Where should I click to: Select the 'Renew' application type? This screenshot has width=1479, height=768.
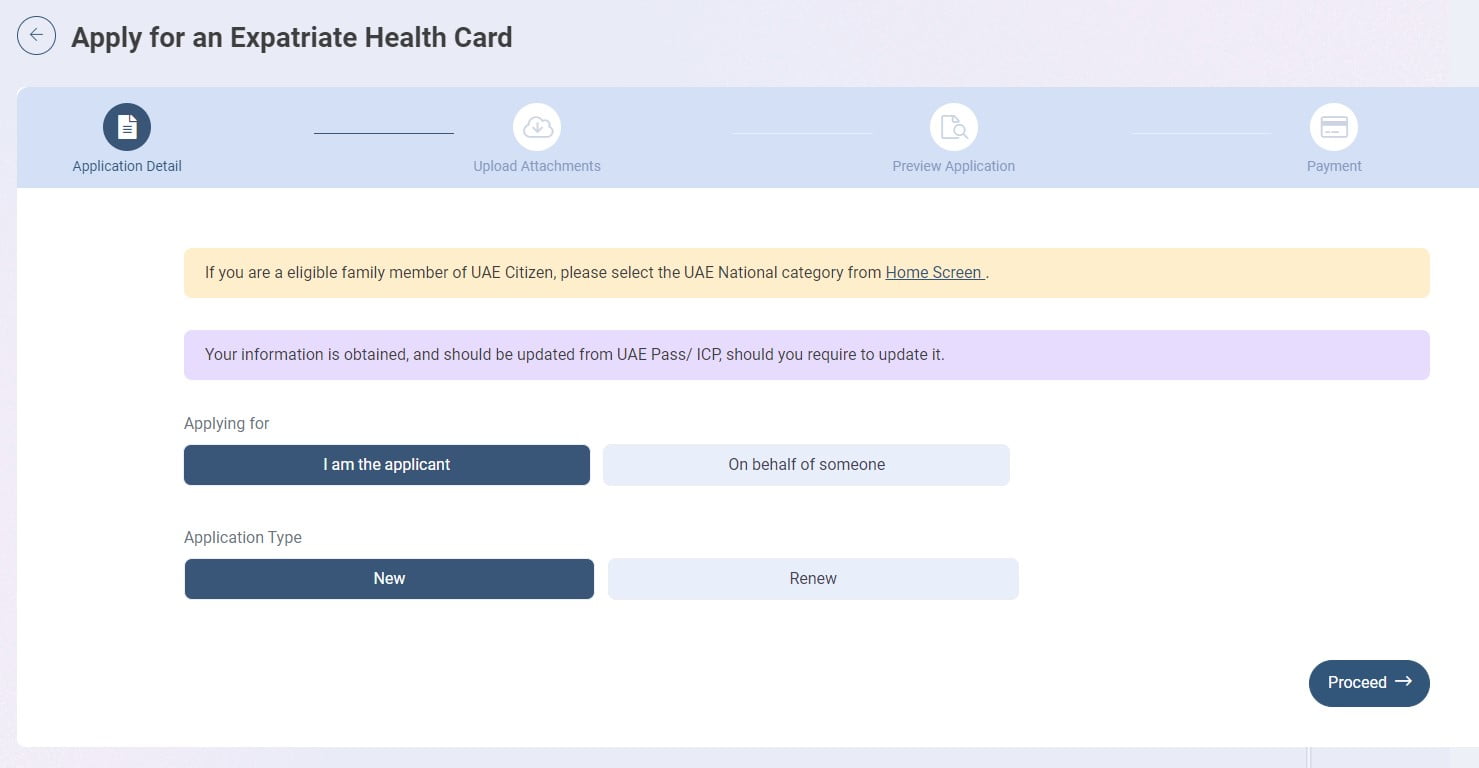812,578
